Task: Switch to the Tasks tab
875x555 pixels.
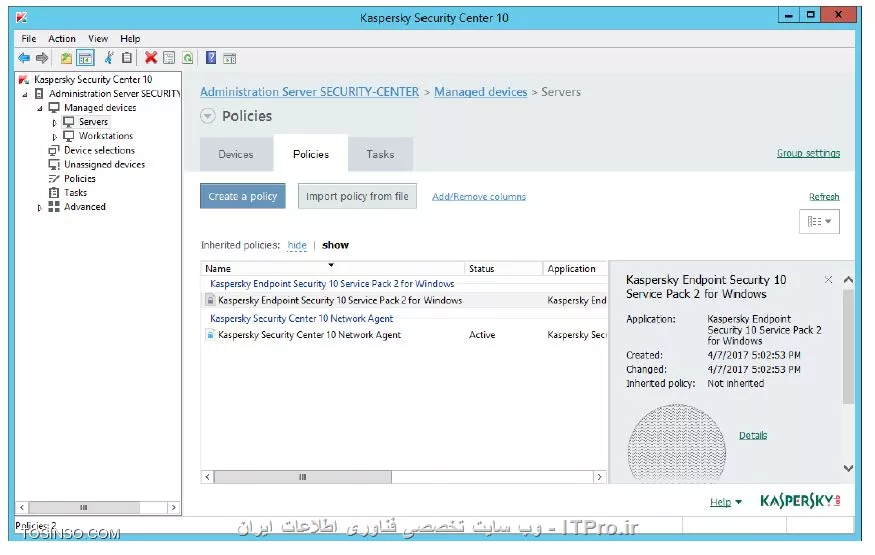Action: [x=380, y=154]
